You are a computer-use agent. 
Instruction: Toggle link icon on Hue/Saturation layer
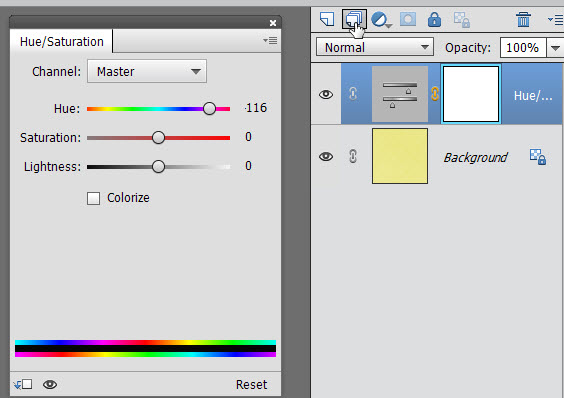click(353, 94)
